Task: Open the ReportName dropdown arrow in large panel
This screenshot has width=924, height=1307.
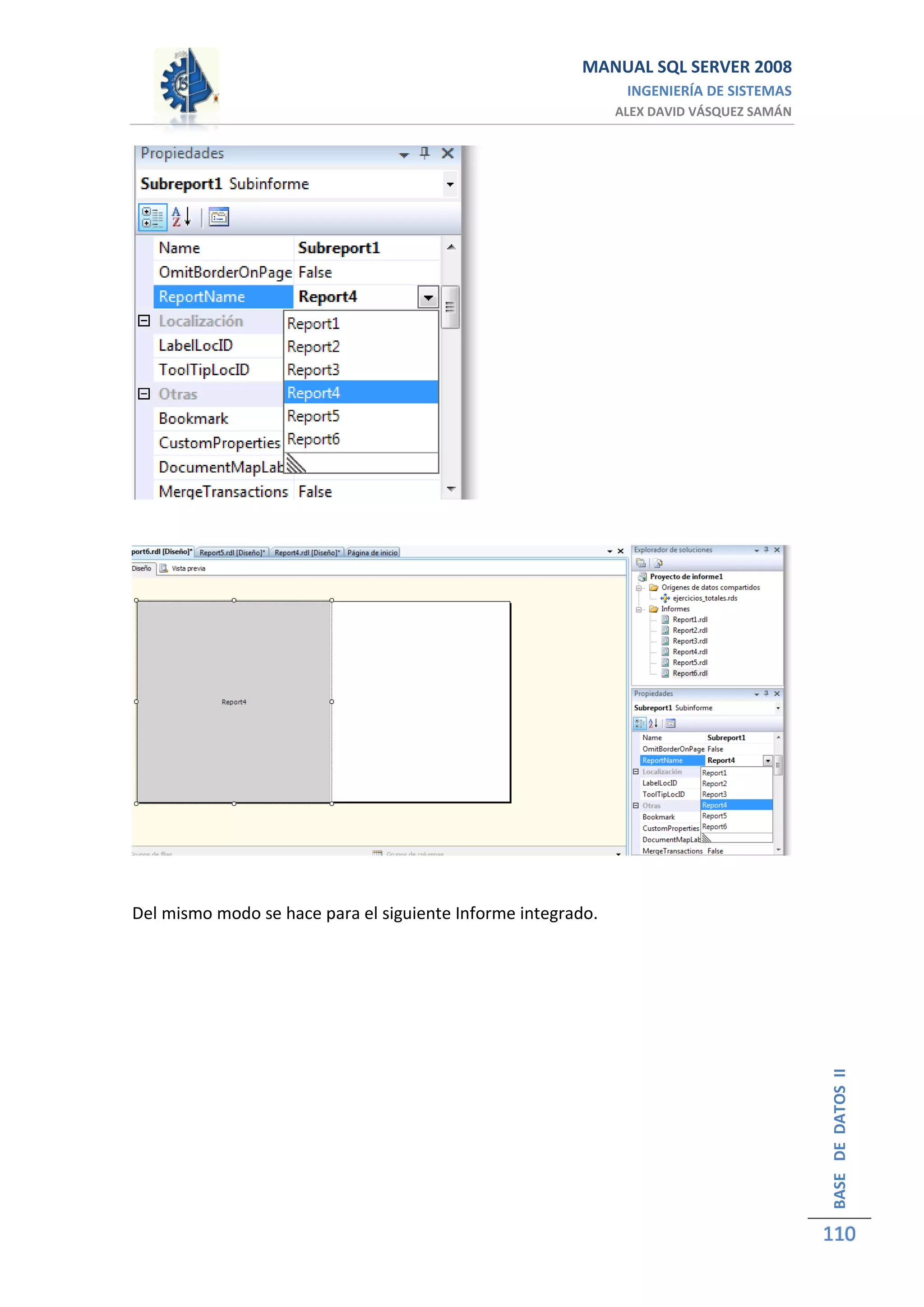Action: point(428,297)
